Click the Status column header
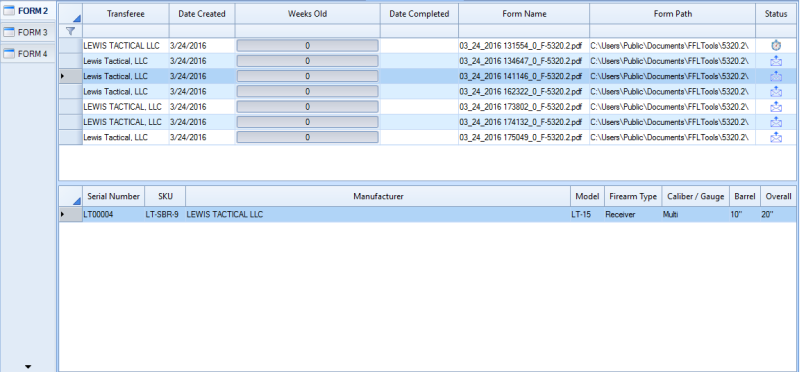 (776, 14)
